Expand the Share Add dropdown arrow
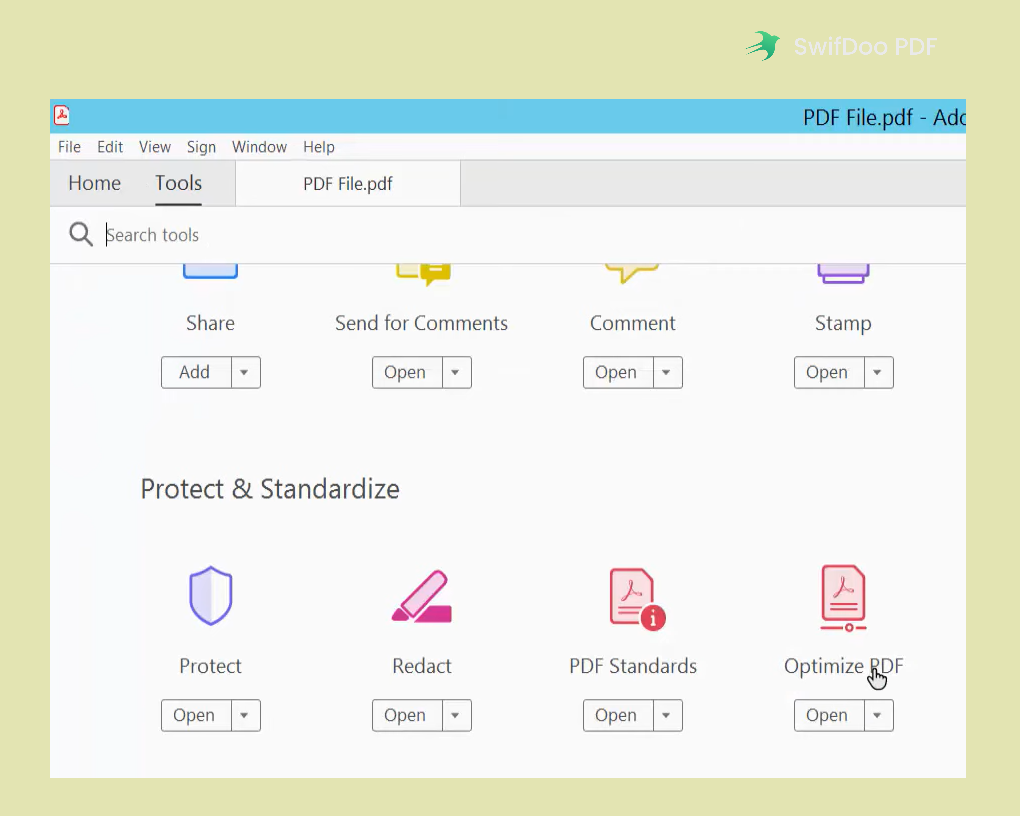 pyautogui.click(x=245, y=372)
